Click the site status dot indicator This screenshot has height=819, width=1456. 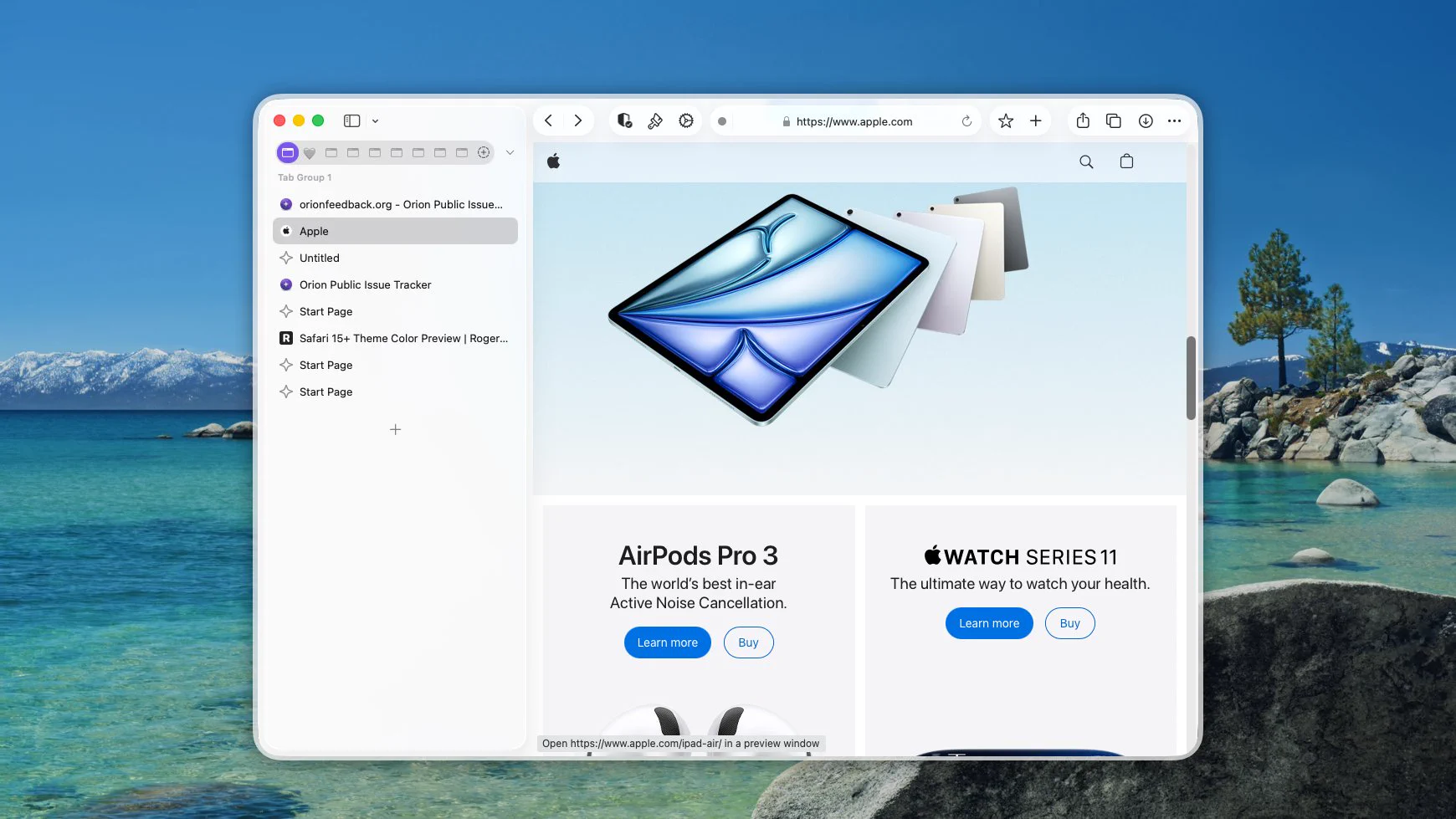(722, 121)
